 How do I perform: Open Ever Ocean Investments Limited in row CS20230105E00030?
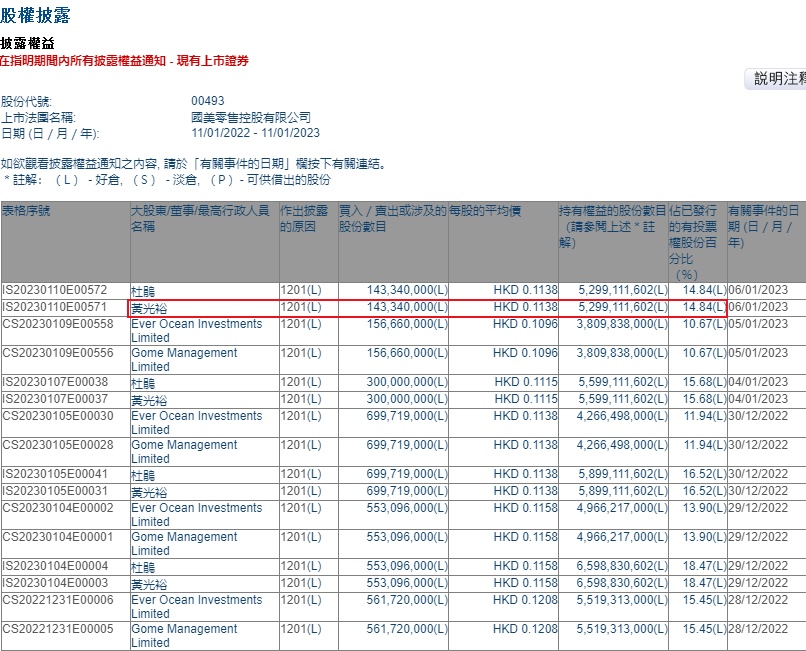(x=196, y=416)
